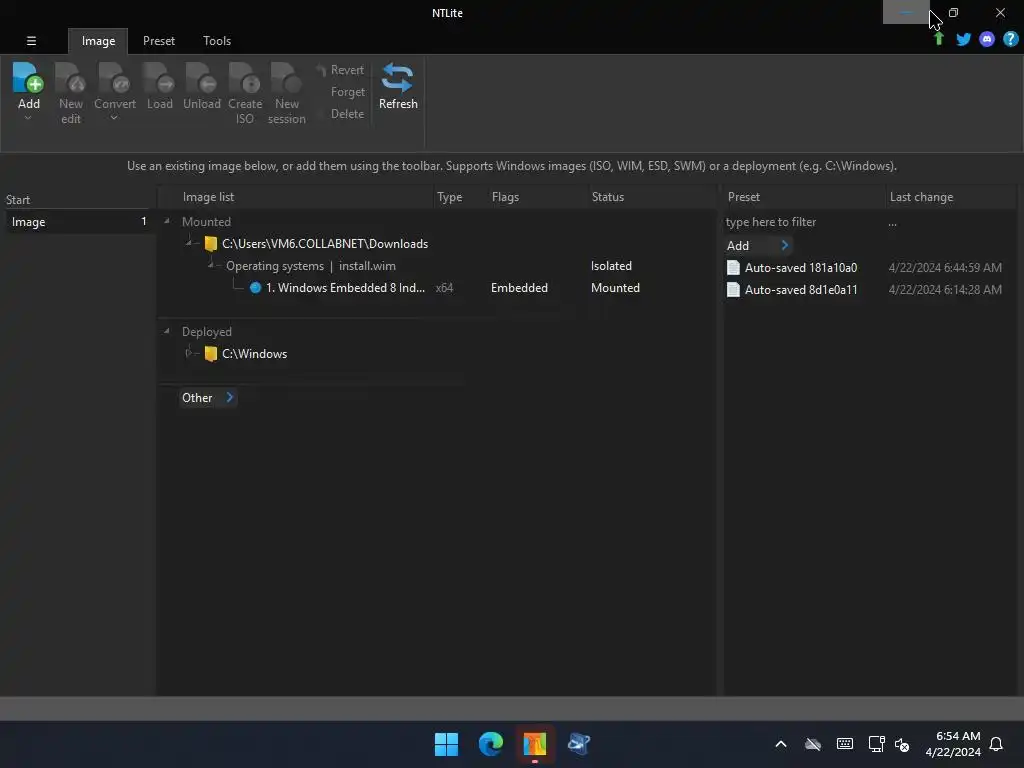The width and height of the screenshot is (1024, 768).
Task: Open the Twitter link icon
Action: (963, 39)
